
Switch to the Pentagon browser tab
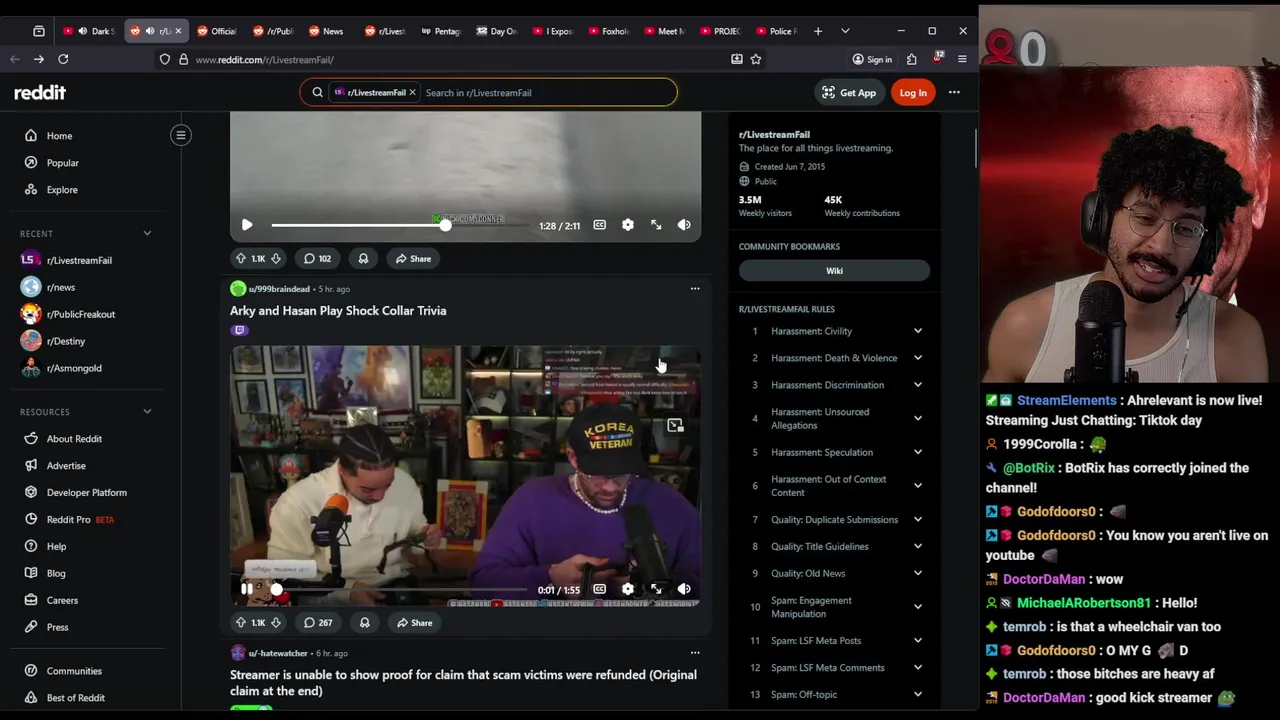pyautogui.click(x=440, y=31)
